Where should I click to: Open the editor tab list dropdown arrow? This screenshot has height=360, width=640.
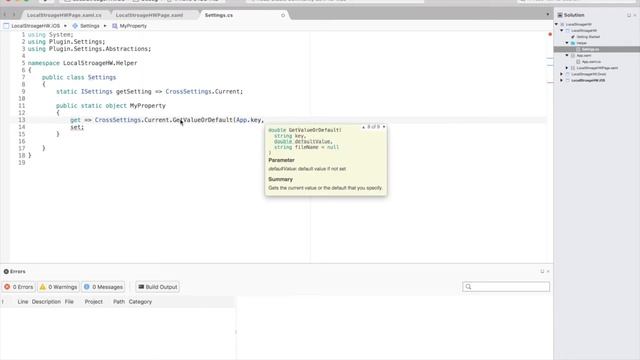pyautogui.click(x=548, y=15)
